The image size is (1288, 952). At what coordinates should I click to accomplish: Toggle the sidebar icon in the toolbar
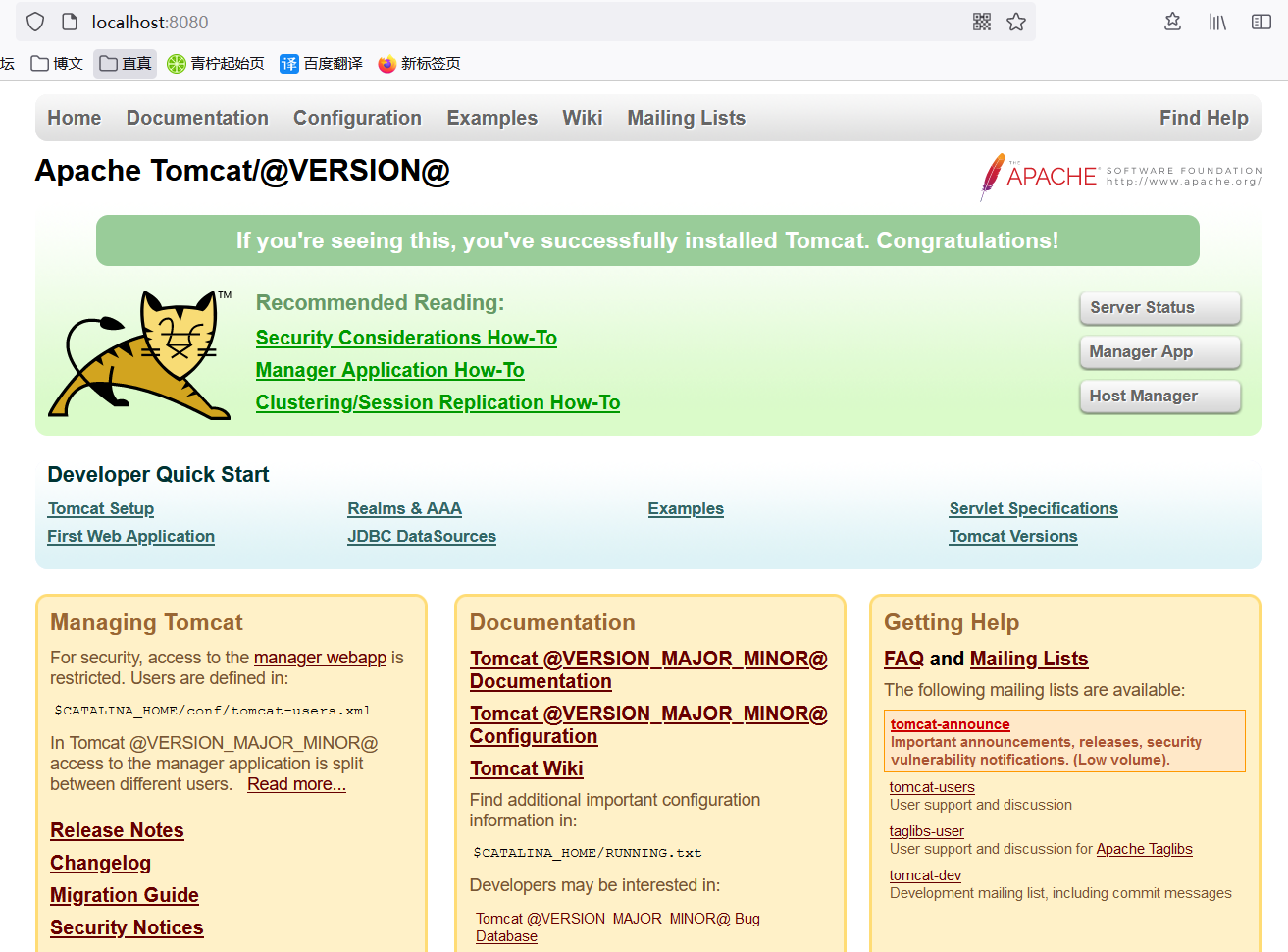pos(1262,22)
